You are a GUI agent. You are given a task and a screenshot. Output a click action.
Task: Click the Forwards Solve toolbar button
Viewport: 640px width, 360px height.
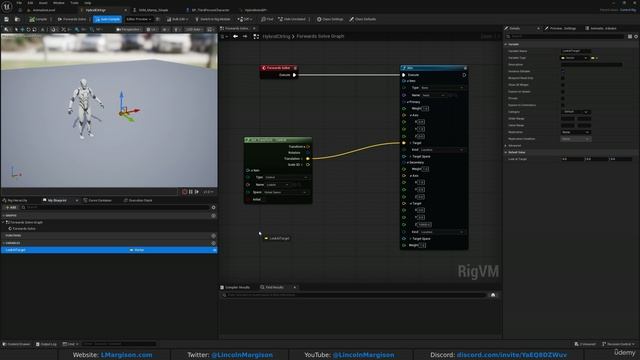coord(72,19)
